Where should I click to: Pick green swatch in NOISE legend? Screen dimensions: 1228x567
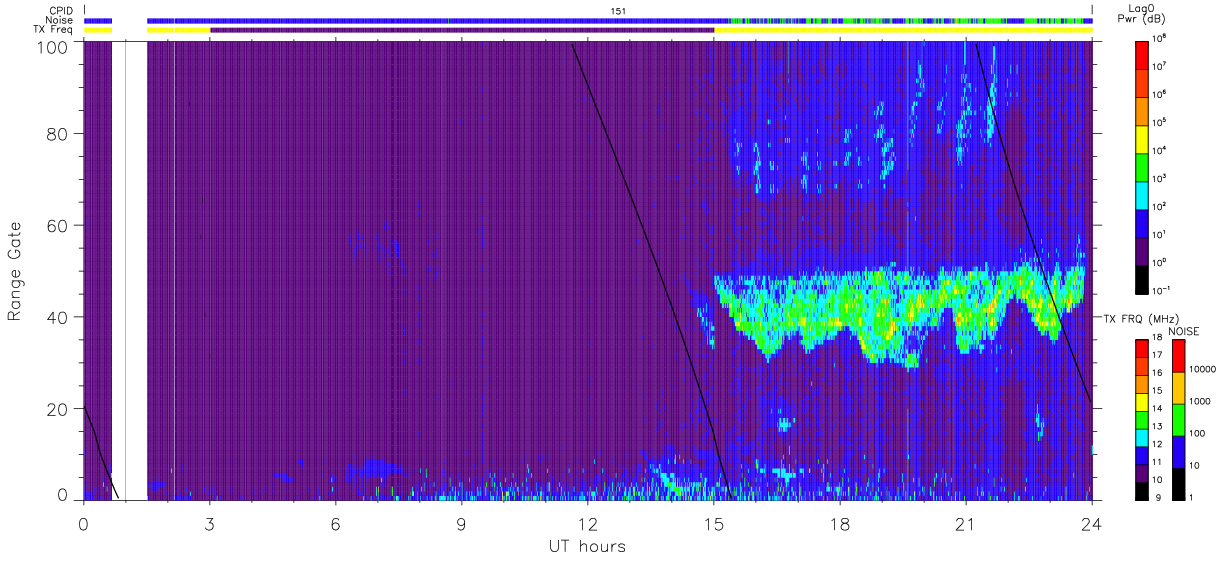[x=1178, y=418]
